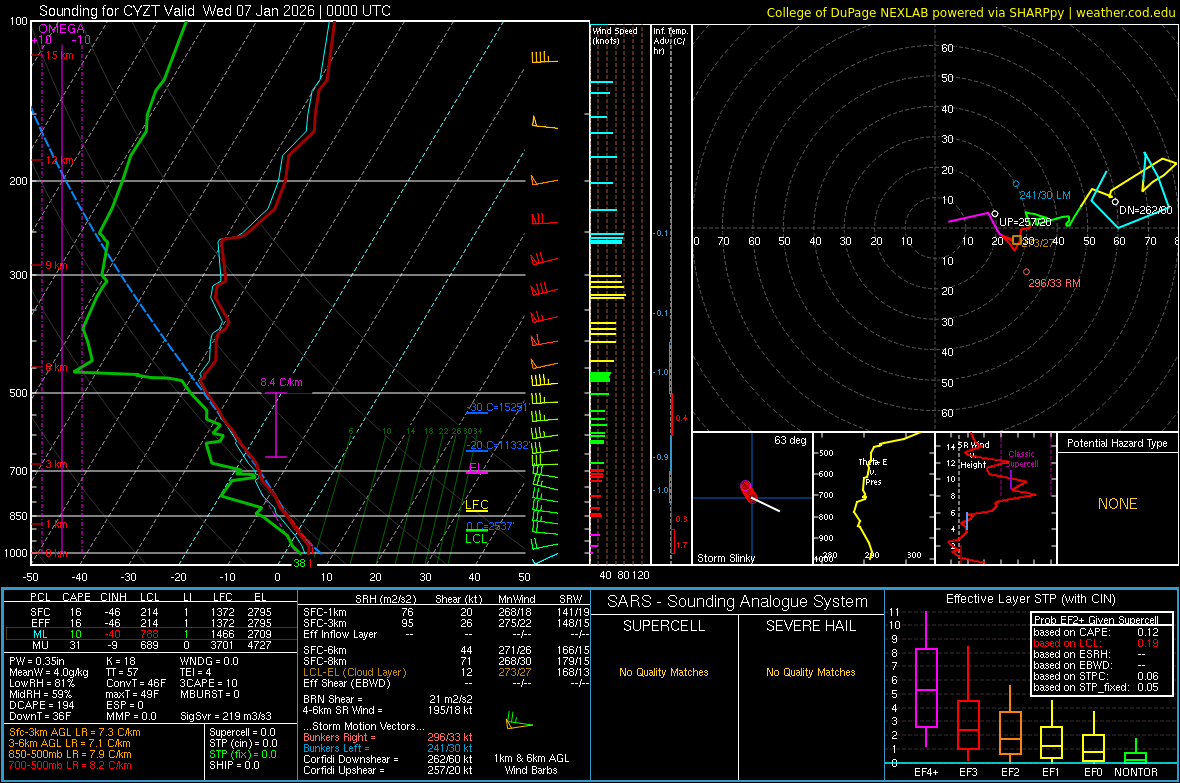
Task: Click the Potential Hazard Type header
Action: pyautogui.click(x=1117, y=443)
